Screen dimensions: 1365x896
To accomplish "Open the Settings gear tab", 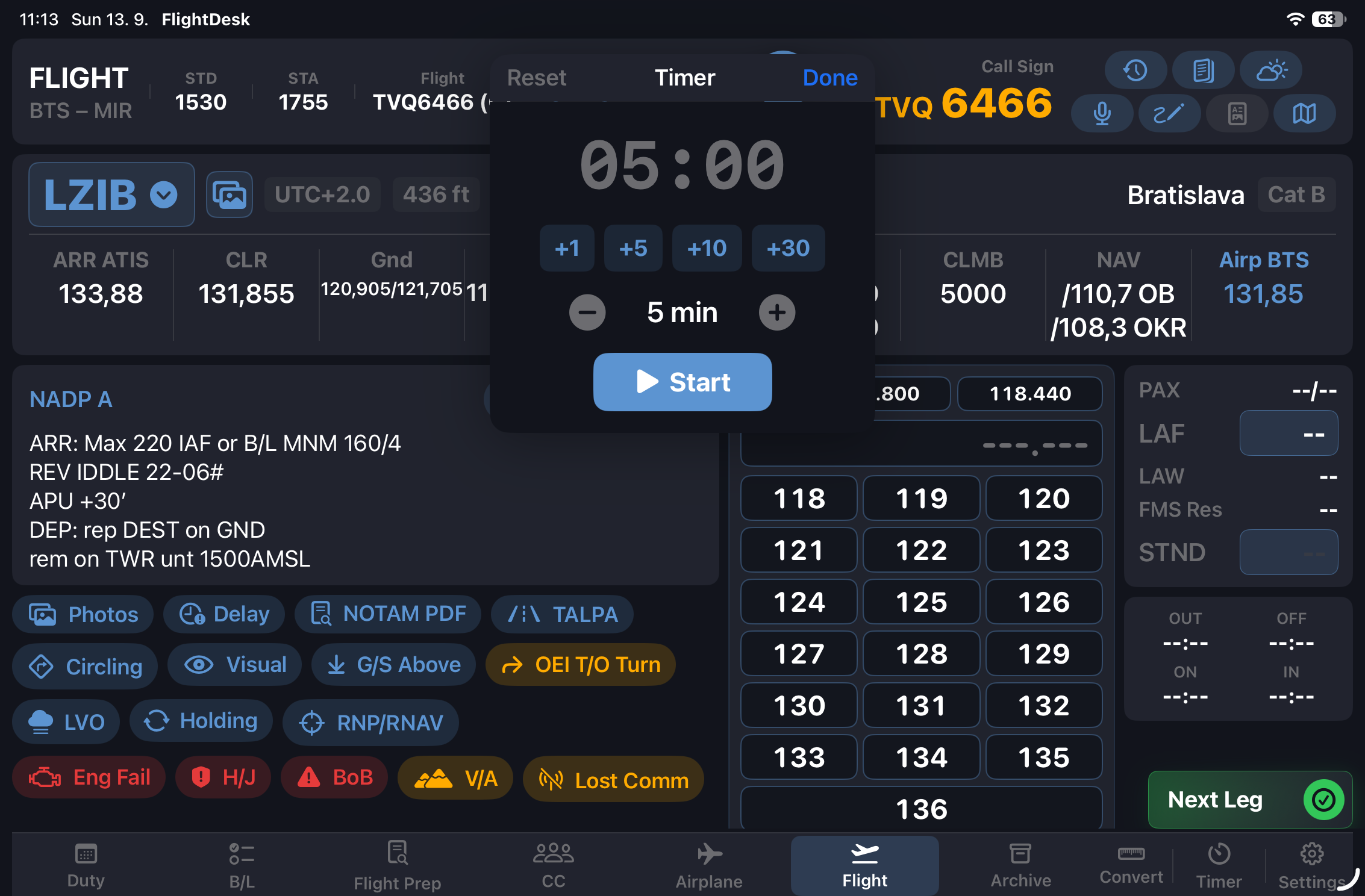I will coord(1311,865).
